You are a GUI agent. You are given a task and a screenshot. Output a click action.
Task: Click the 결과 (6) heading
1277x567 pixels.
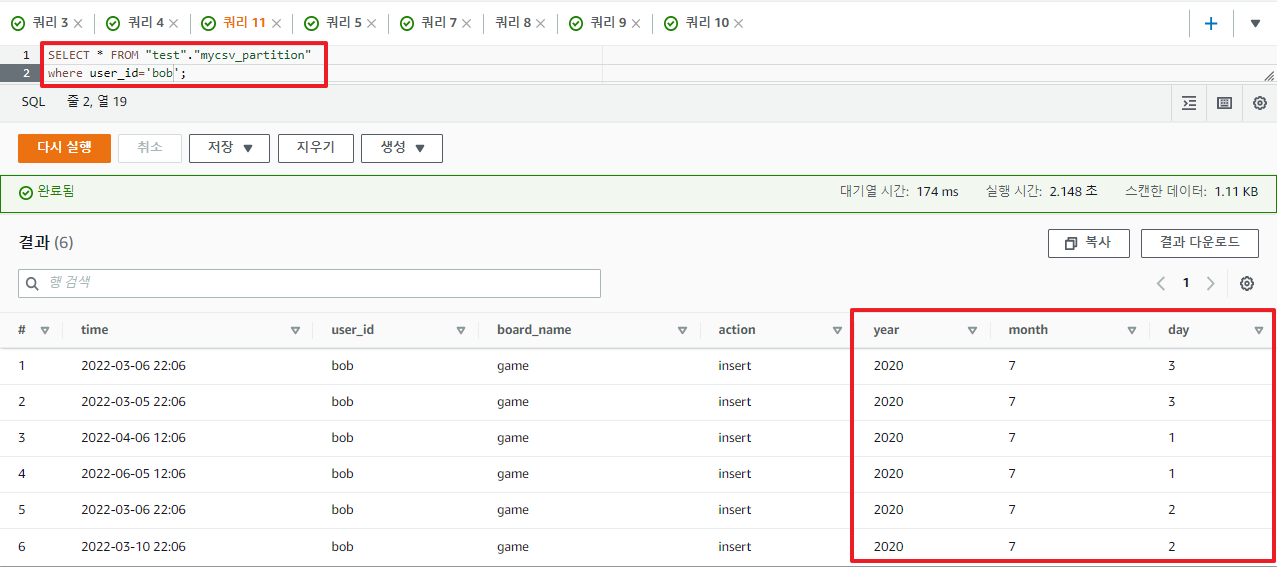pyautogui.click(x=46, y=243)
